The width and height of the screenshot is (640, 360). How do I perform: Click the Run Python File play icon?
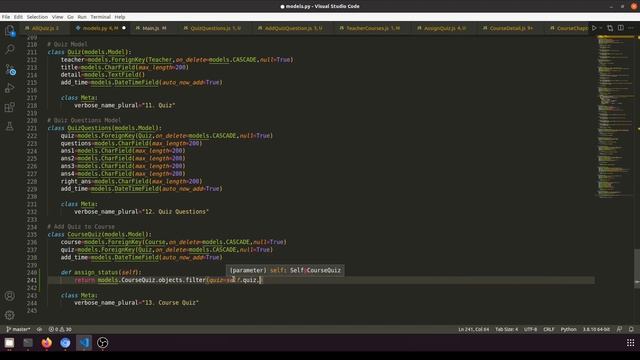594,28
